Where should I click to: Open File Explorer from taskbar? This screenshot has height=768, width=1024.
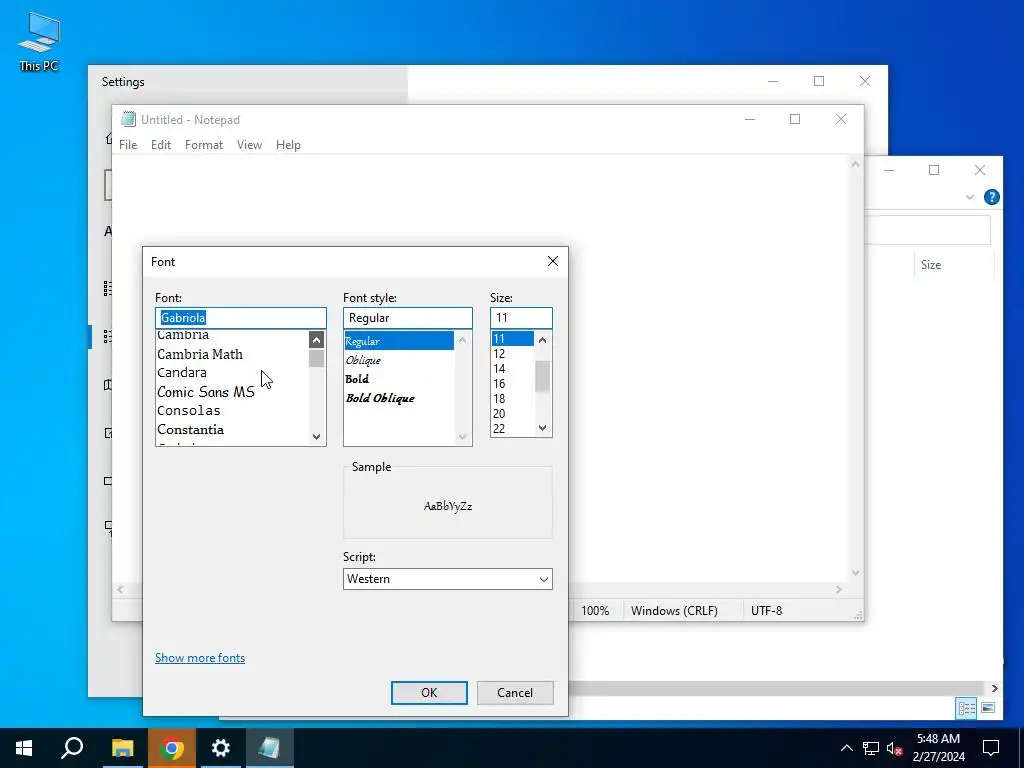tap(122, 748)
